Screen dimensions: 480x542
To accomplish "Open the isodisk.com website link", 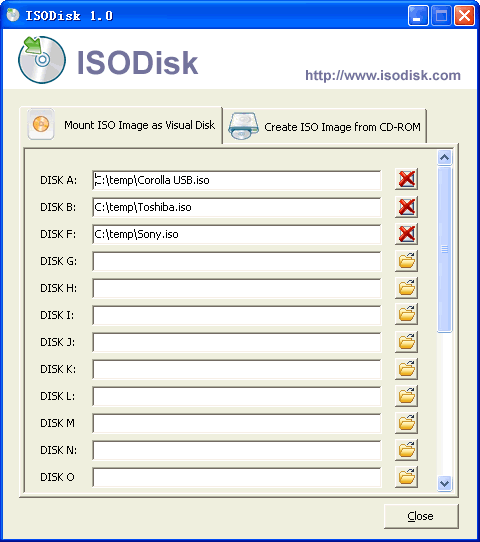I will click(x=383, y=75).
